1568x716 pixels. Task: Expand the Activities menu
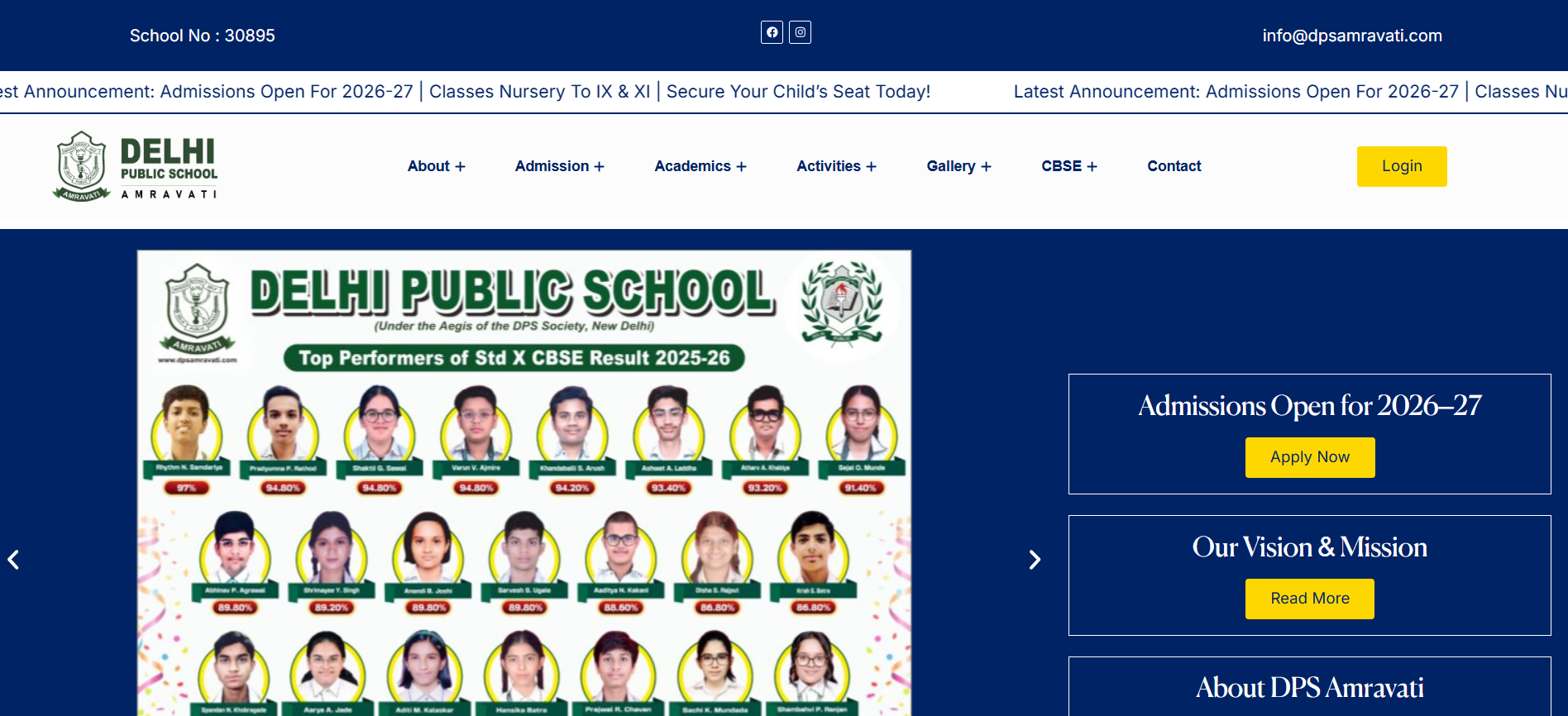(x=836, y=166)
